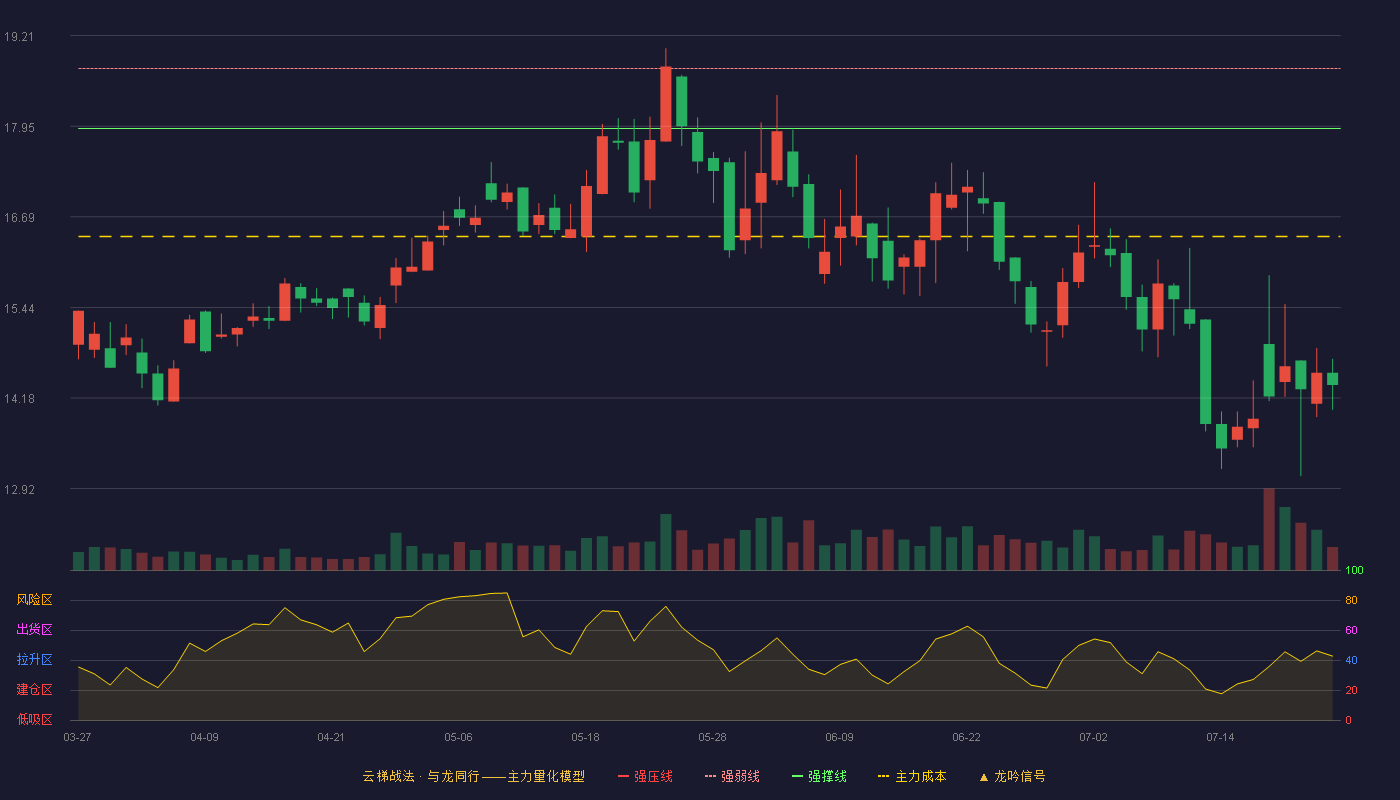The image size is (1400, 800).
Task: Click the 拉升区 zone label
Action: (x=34, y=660)
